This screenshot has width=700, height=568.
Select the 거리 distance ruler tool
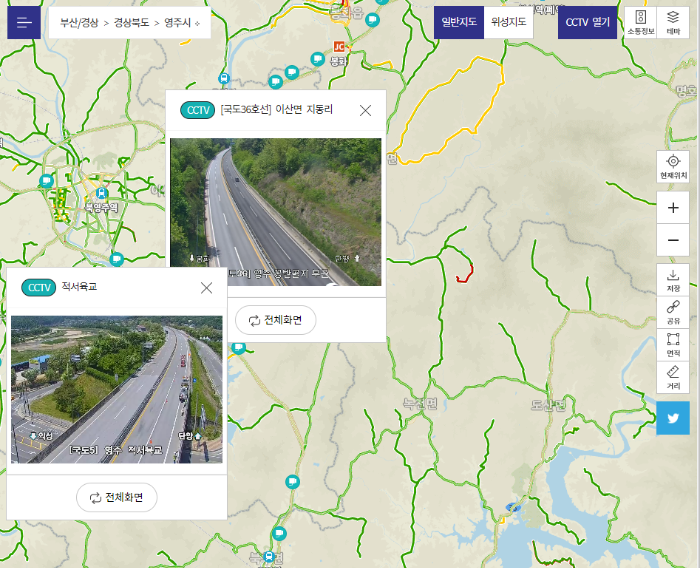point(673,377)
